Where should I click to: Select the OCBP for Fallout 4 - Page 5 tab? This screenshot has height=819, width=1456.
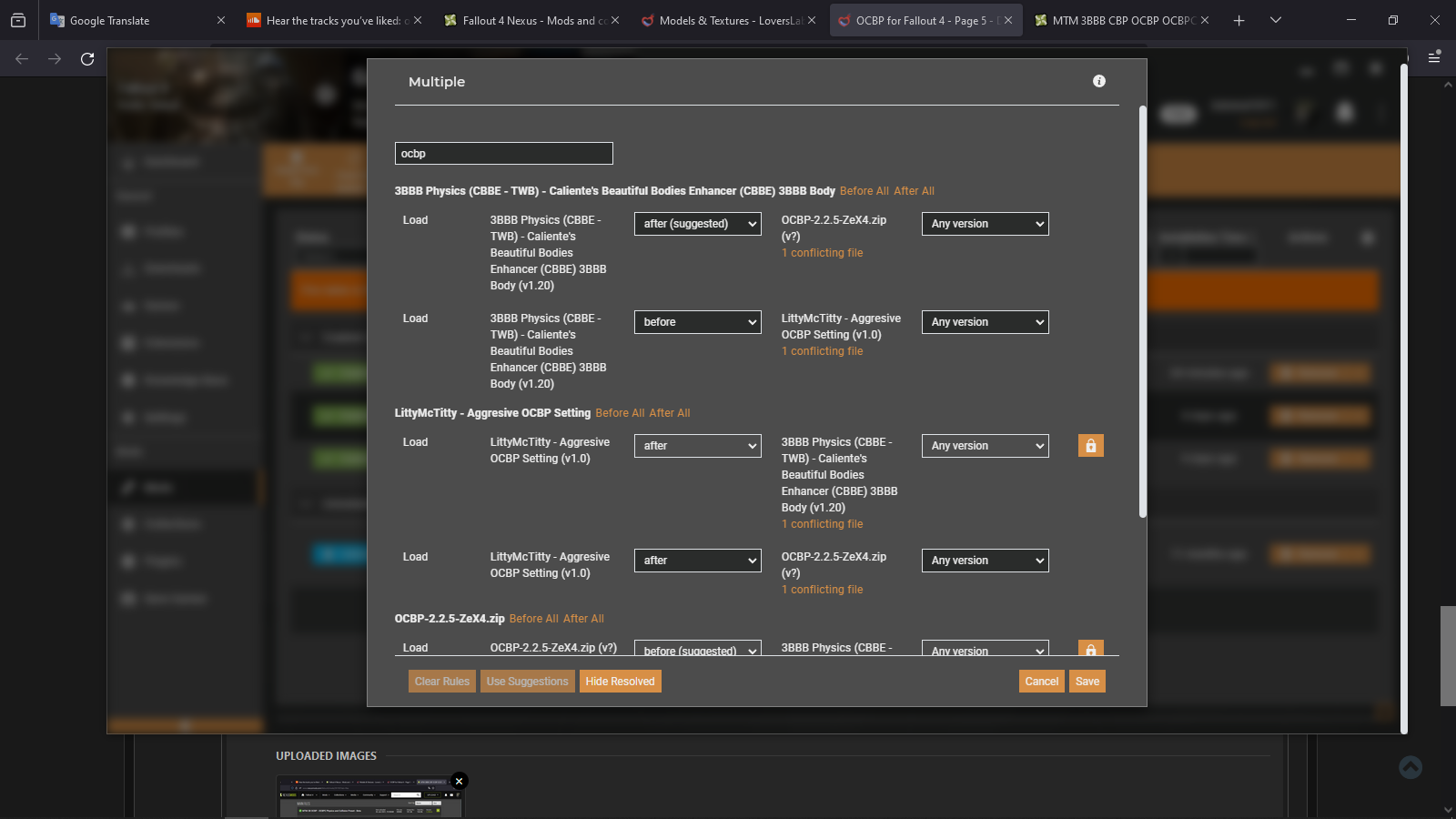click(x=925, y=20)
